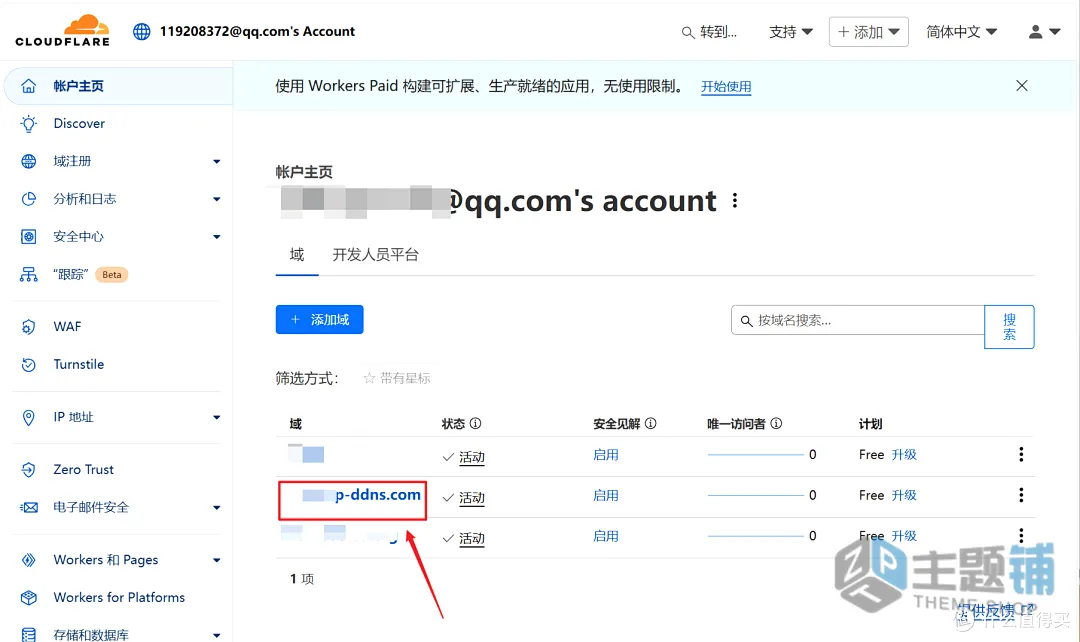Expand the 域注册 sidebar section
This screenshot has height=642, width=1080.
[x=216, y=161]
